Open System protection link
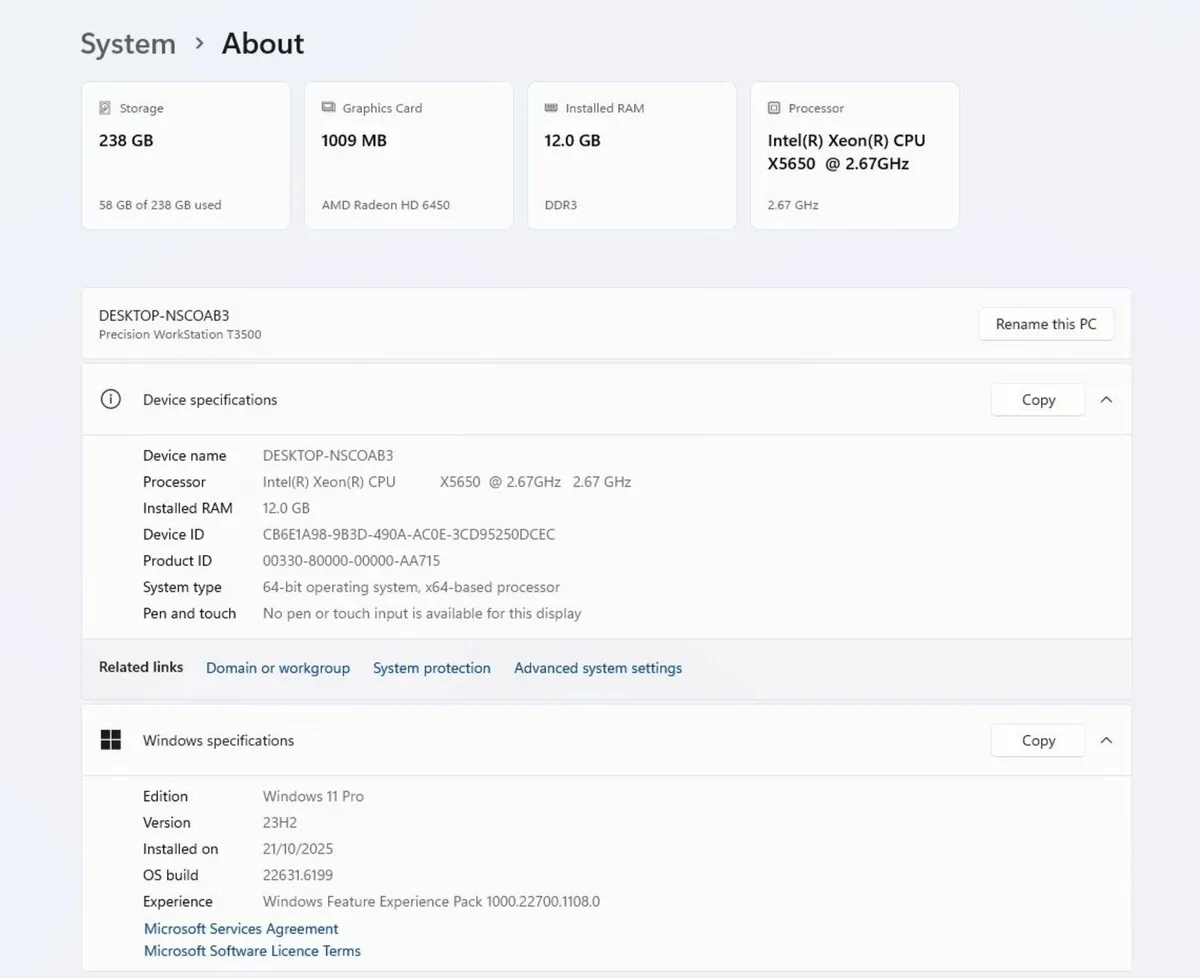Screen dimensions: 1200x978 (x=432, y=668)
